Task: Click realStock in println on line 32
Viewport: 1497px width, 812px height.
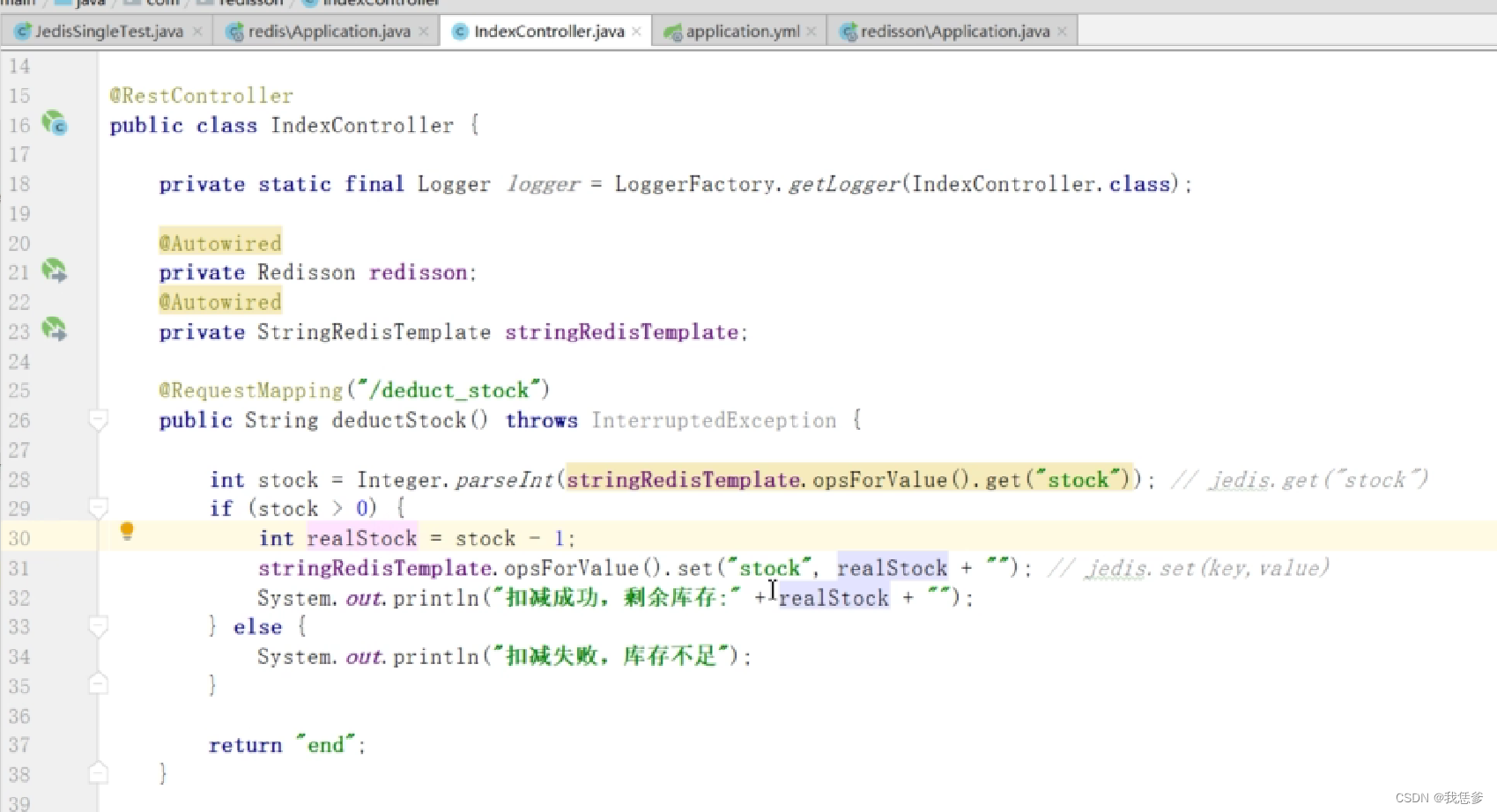Action: tap(834, 598)
